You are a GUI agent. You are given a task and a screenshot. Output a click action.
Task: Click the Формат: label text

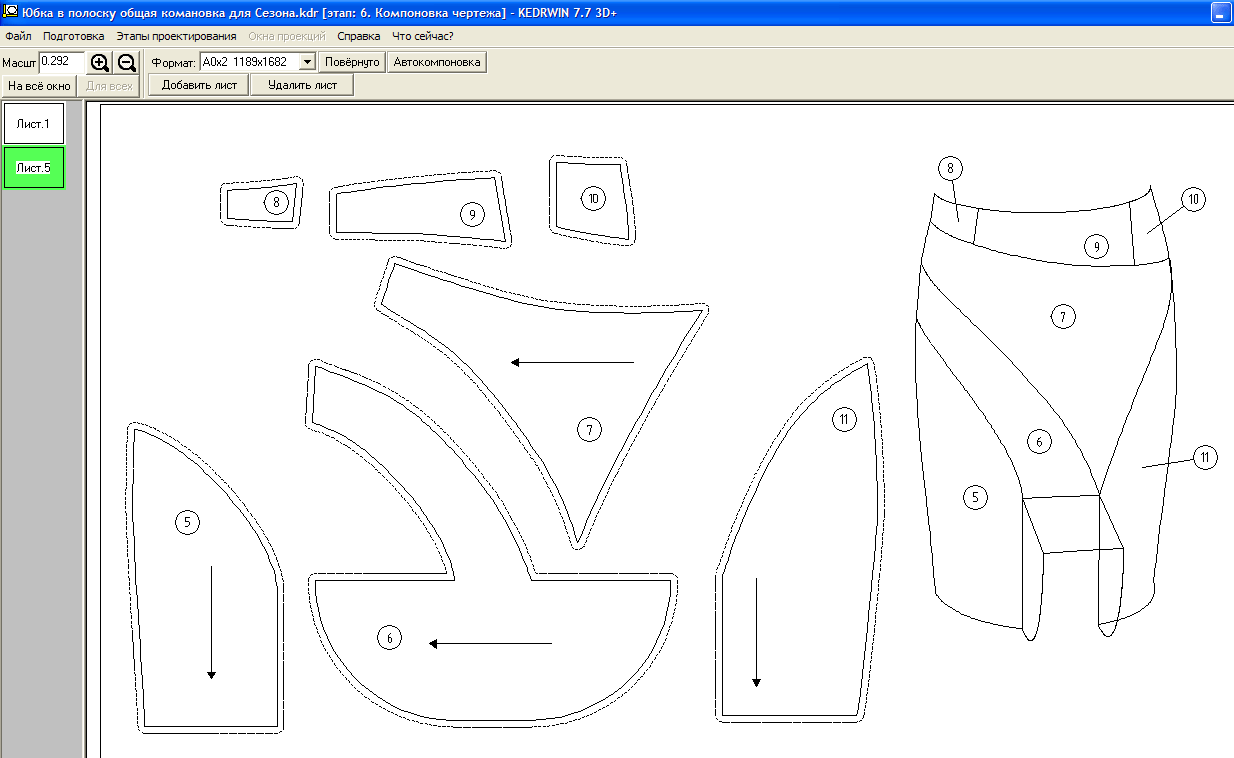click(173, 62)
